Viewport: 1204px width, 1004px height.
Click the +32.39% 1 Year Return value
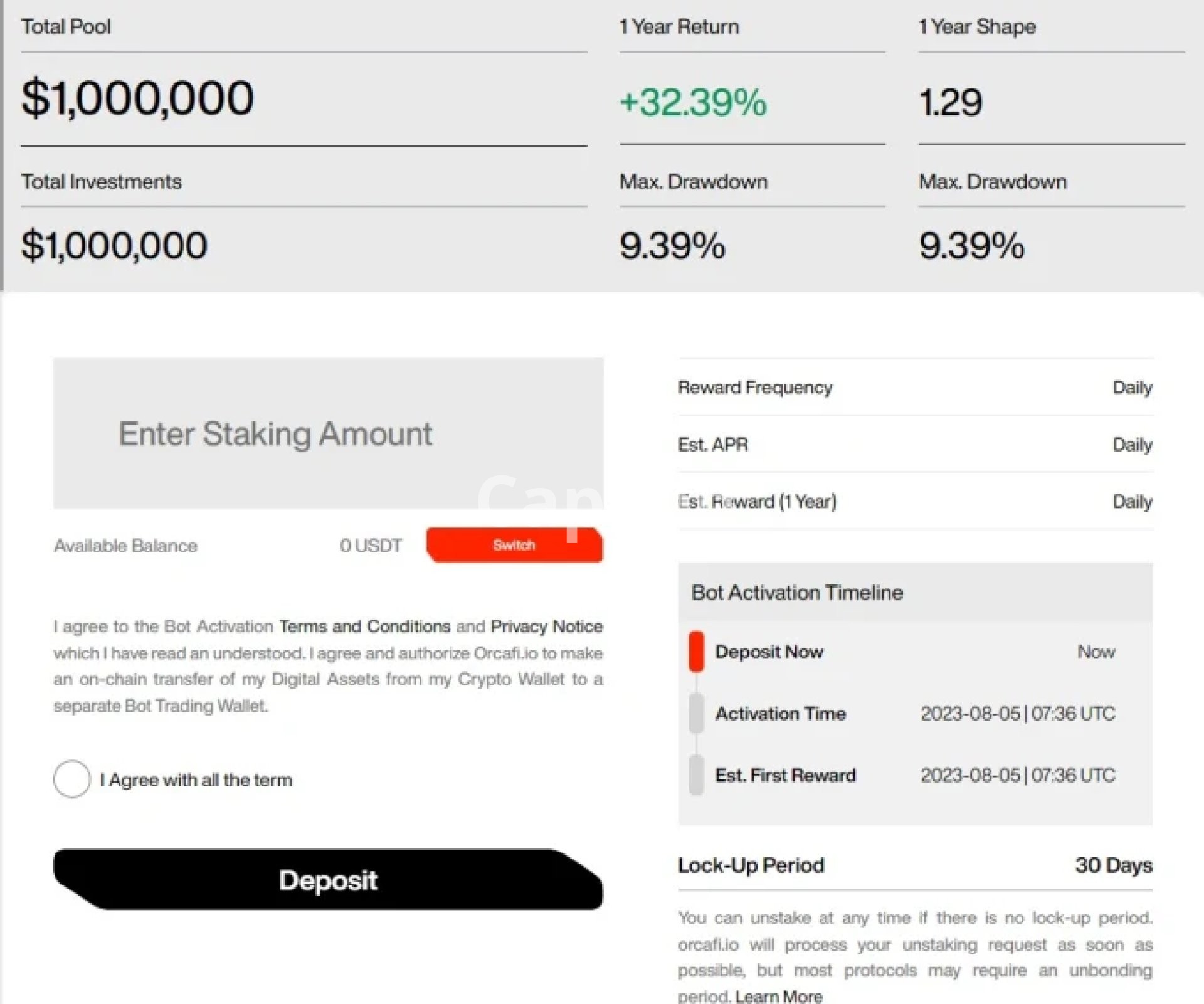coord(693,102)
